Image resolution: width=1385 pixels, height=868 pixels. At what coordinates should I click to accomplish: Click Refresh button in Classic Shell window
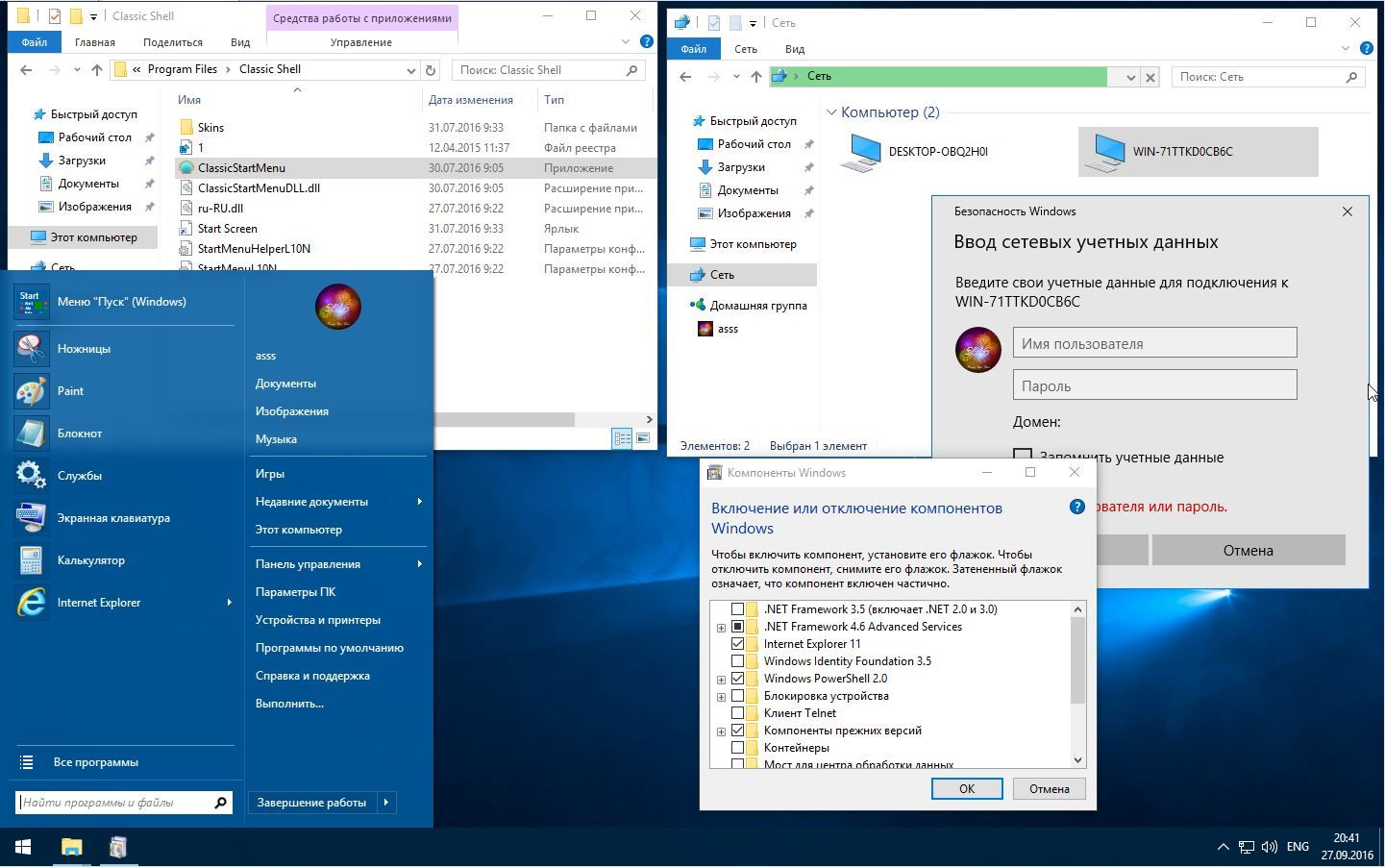point(431,70)
